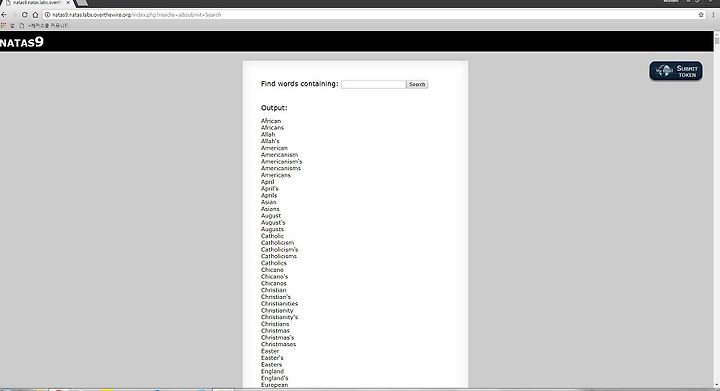Select the word 'Africans' in output
This screenshot has height=391, width=720.
[272, 128]
